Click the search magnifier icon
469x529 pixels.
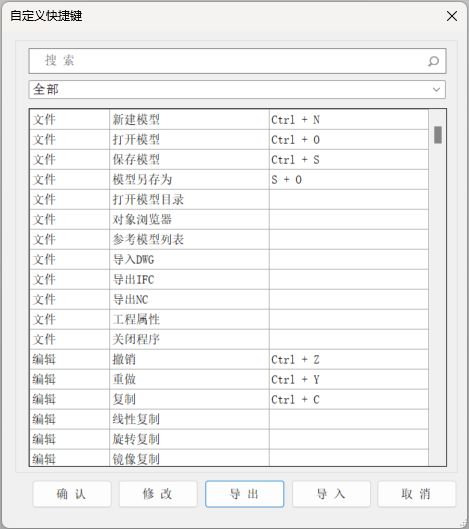click(x=433, y=61)
